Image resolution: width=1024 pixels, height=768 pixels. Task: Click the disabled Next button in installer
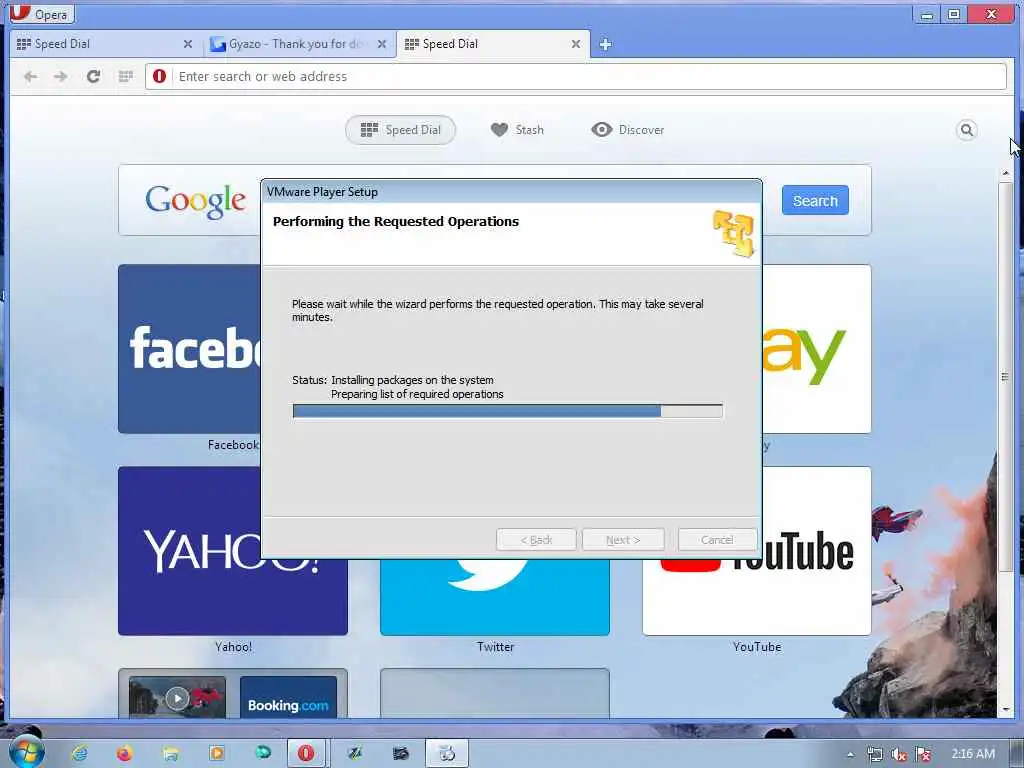click(x=623, y=540)
